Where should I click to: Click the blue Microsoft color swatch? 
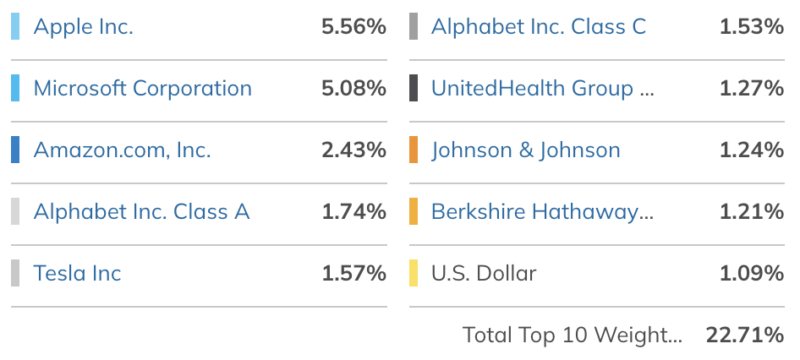coord(15,88)
